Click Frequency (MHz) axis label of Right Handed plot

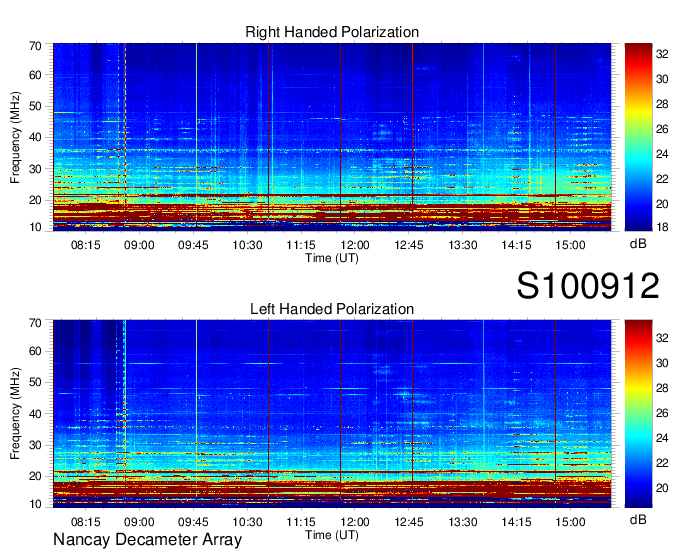click(15, 137)
